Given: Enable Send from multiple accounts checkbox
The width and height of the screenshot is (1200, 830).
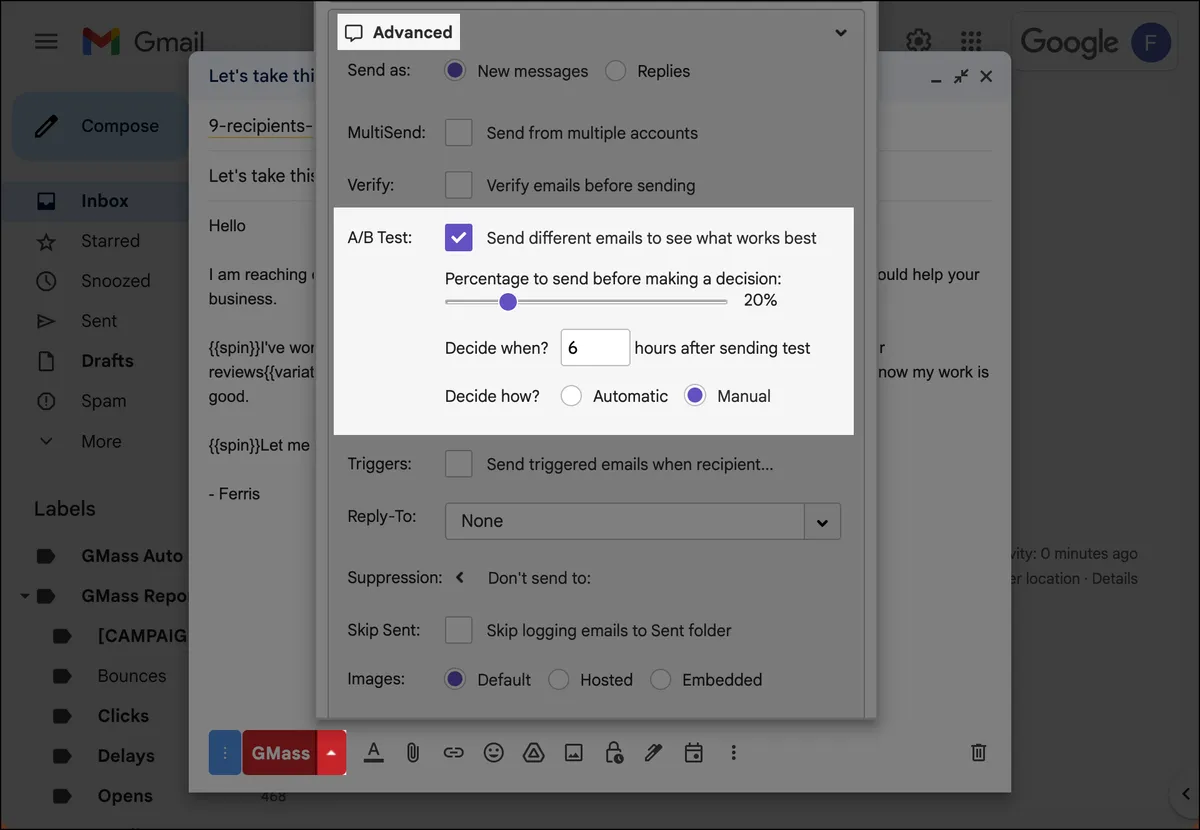Looking at the screenshot, I should [458, 132].
